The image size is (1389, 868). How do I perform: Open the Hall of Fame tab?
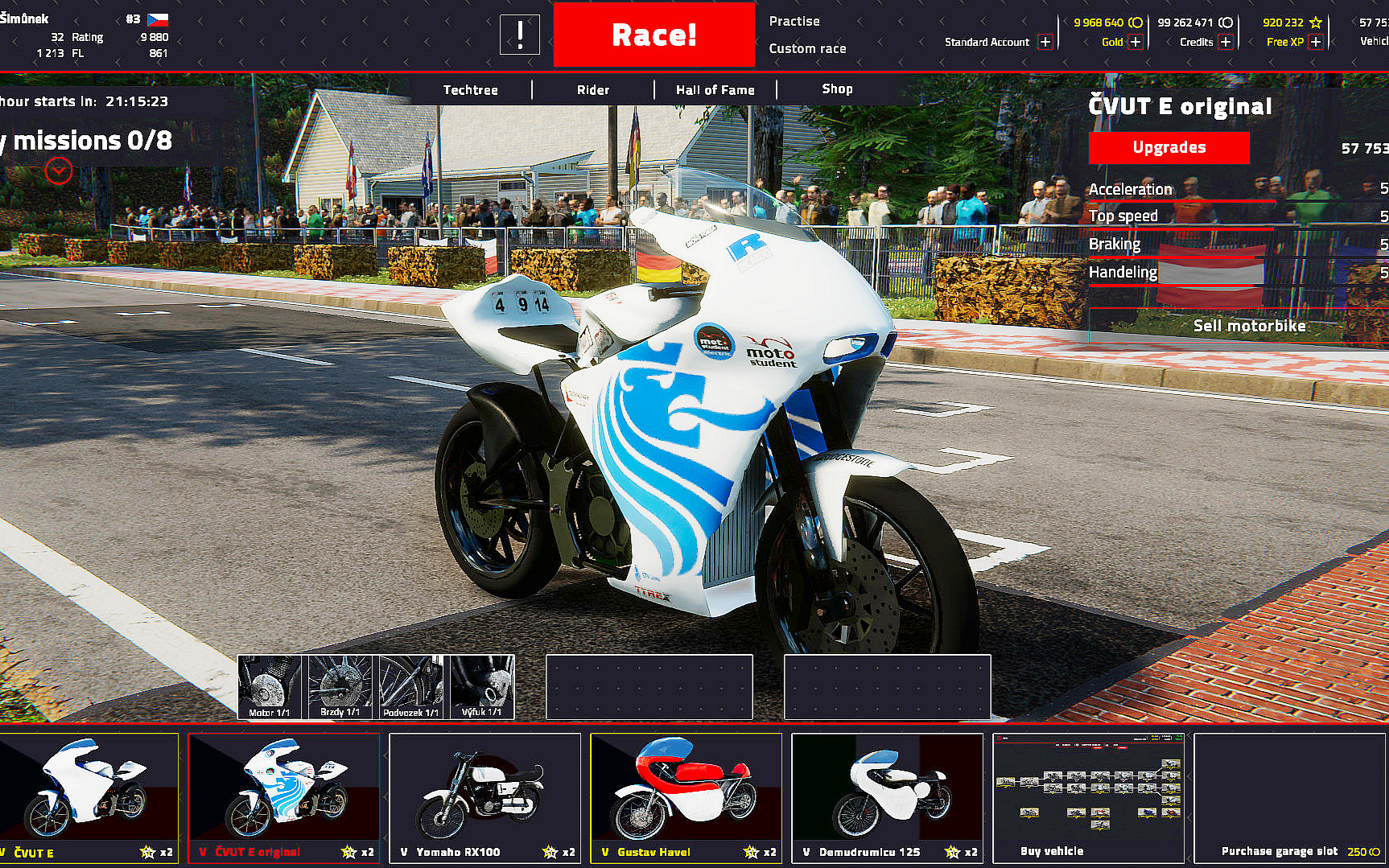point(715,90)
